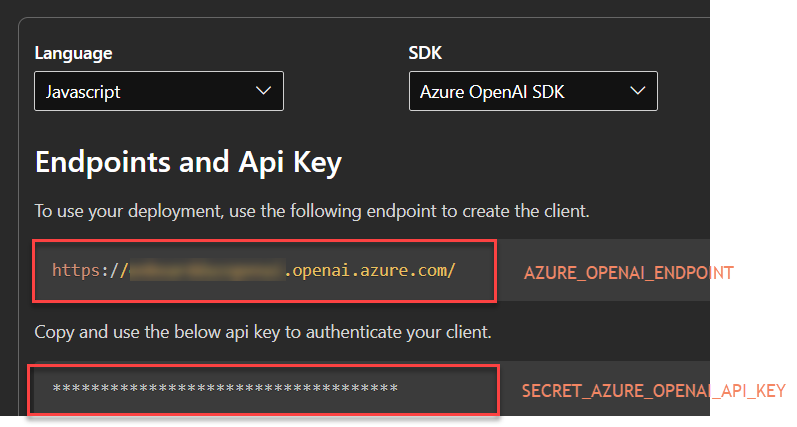Click the endpoint URL field

264,271
